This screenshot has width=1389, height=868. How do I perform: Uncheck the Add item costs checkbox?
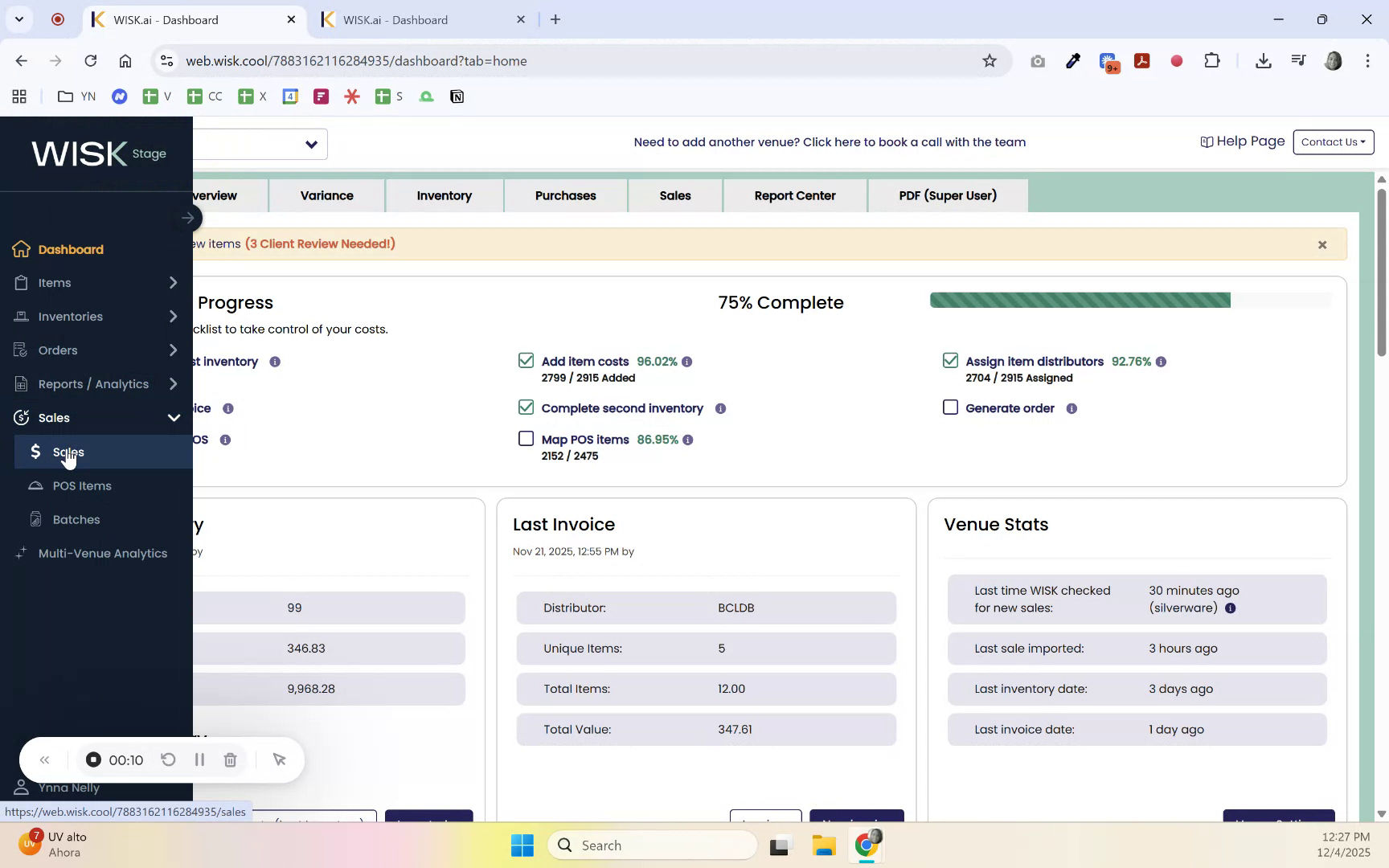click(526, 360)
